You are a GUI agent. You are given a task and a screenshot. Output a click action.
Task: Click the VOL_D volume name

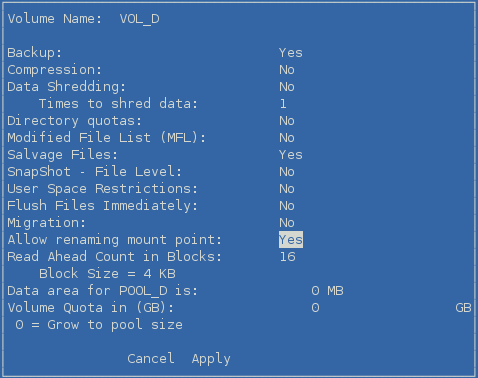[139, 19]
